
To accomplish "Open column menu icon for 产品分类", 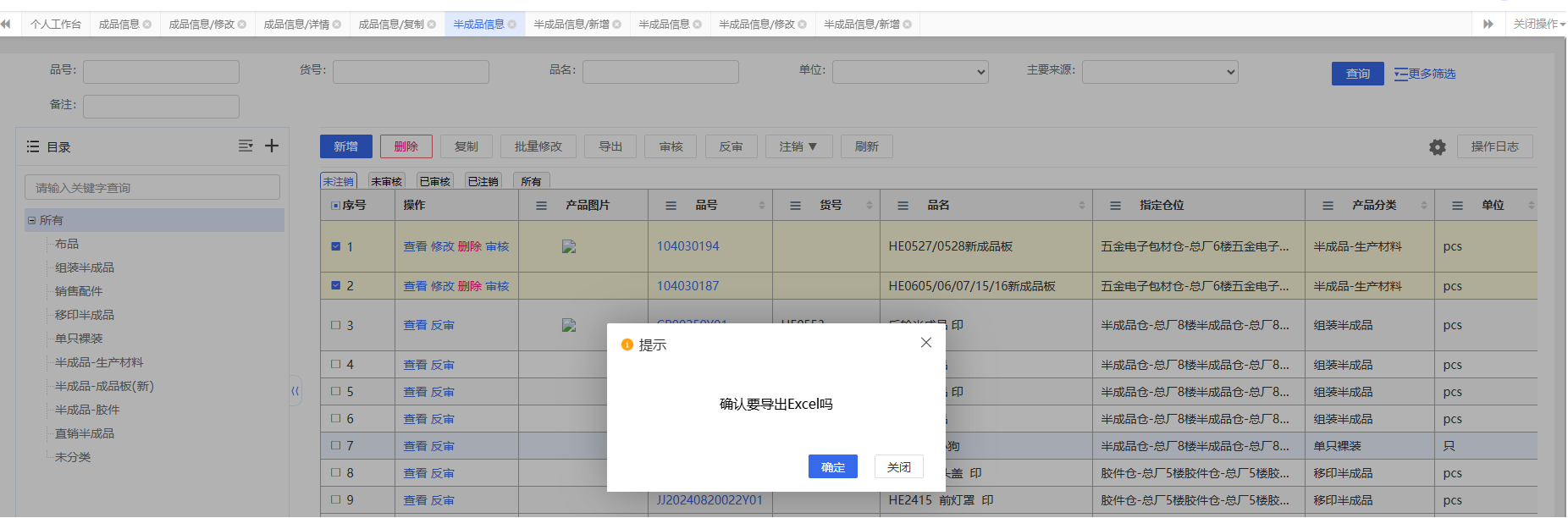I will pyautogui.click(x=1328, y=206).
